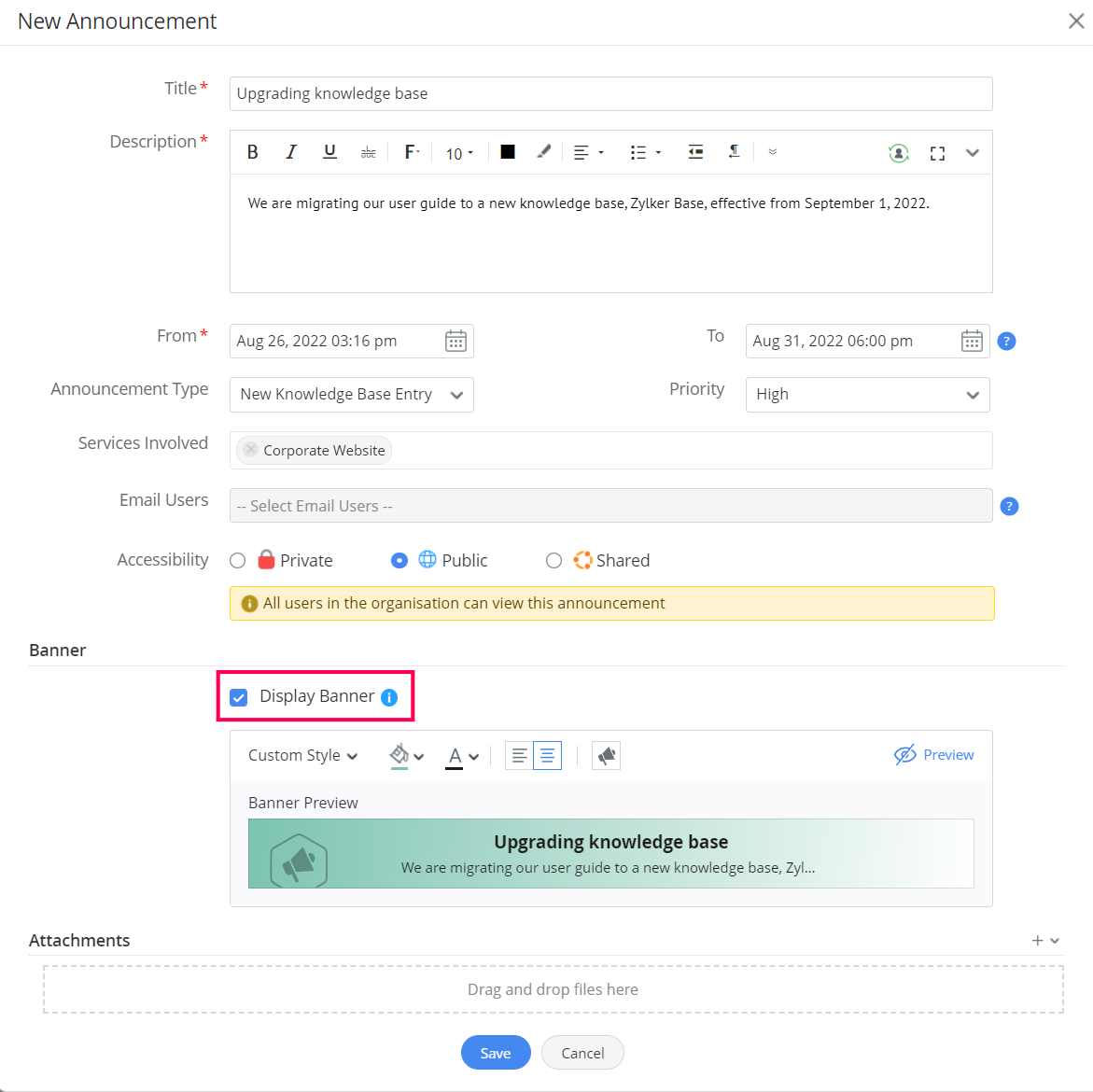The image size is (1093, 1092).
Task: Expand the Custom Style dropdown
Action: coord(302,756)
